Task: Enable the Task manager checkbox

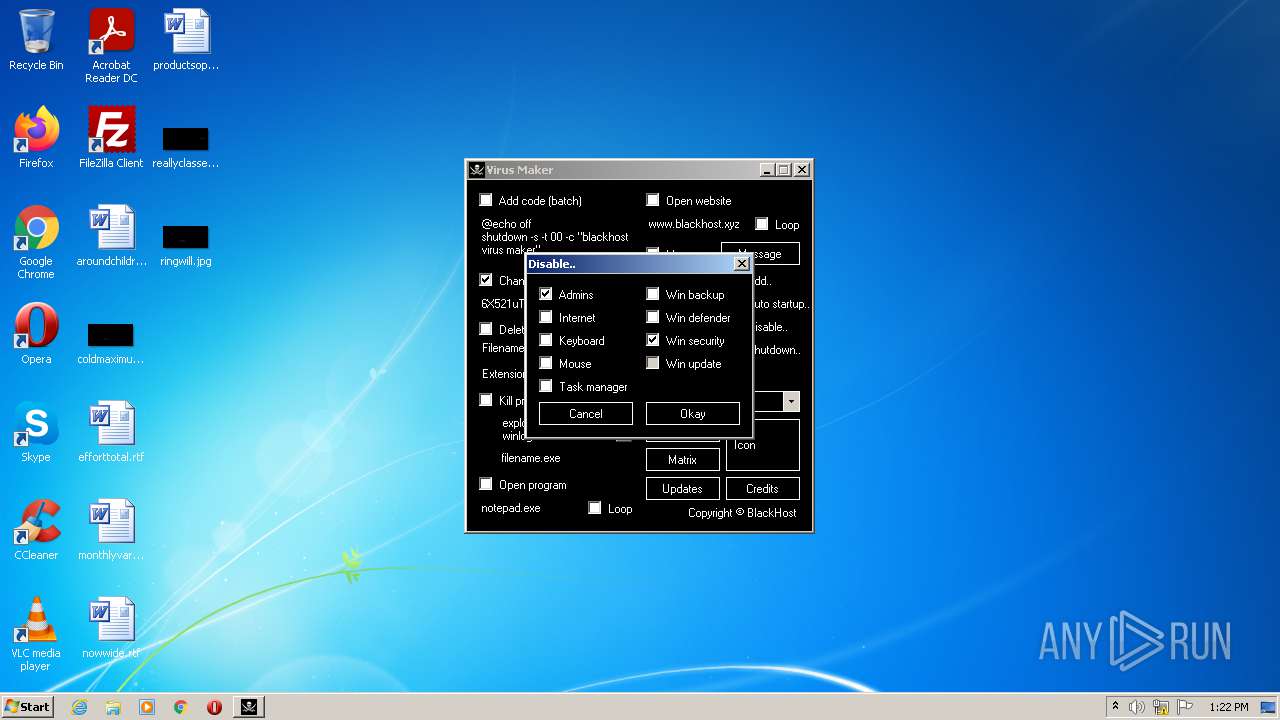Action: point(546,386)
